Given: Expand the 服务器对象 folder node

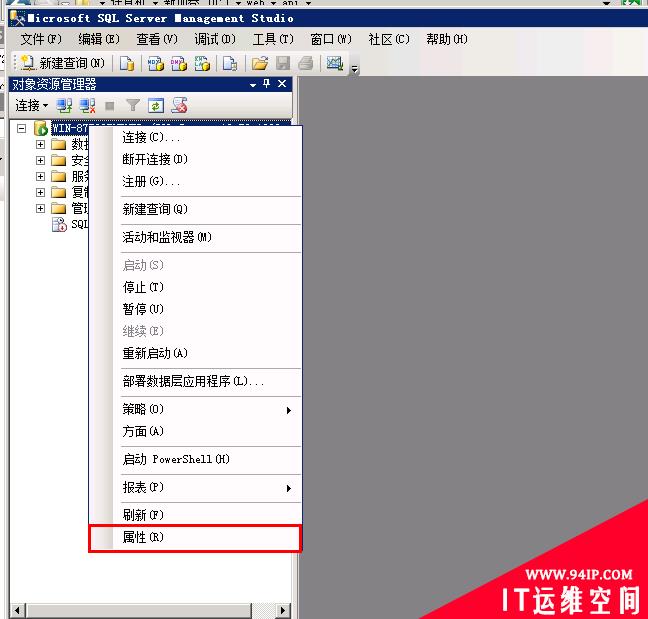Looking at the screenshot, I should pos(40,176).
